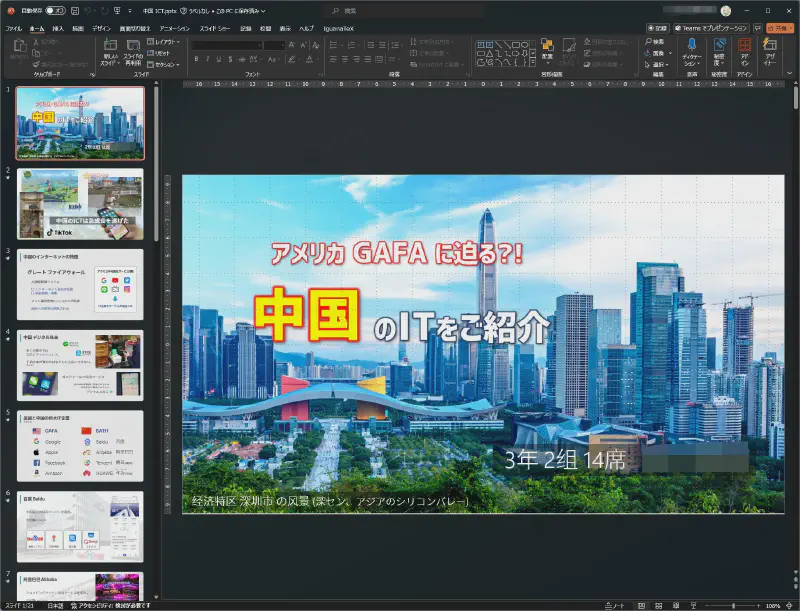Select slide 3 thumbnail in slide panel

80,284
